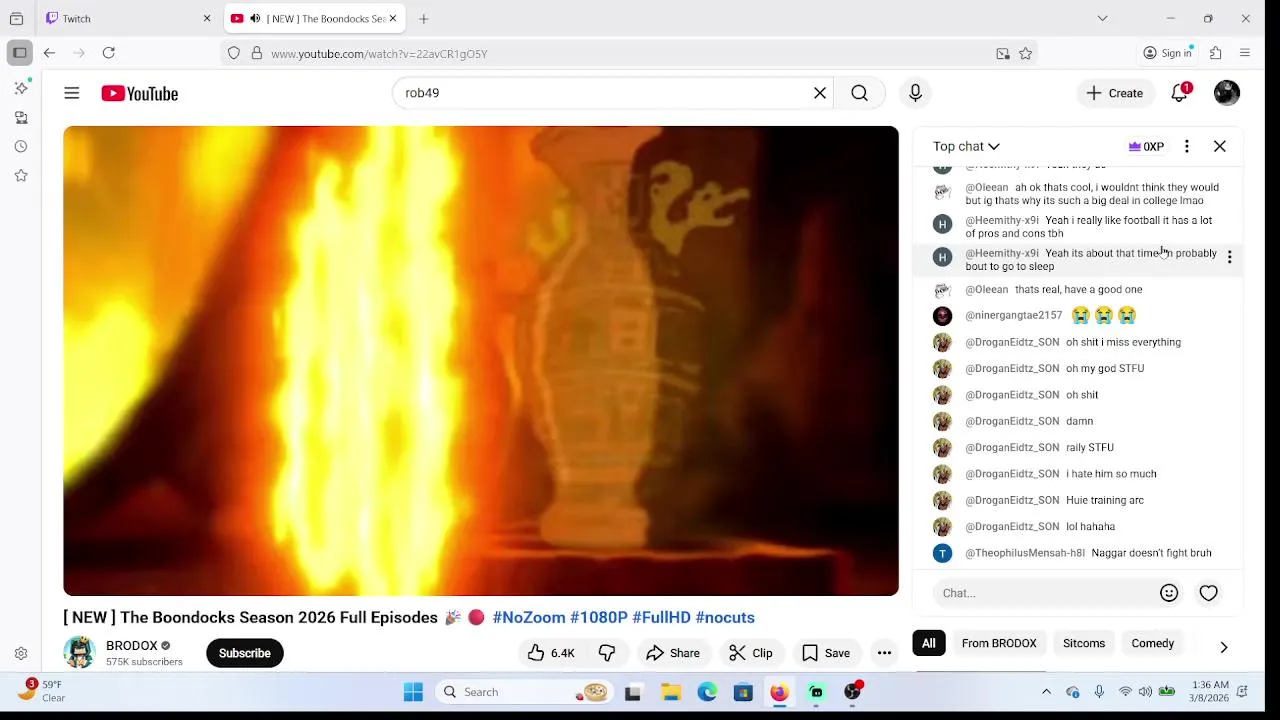Click the YouTube search magnifier button
This screenshot has width=1280, height=720.
(859, 93)
